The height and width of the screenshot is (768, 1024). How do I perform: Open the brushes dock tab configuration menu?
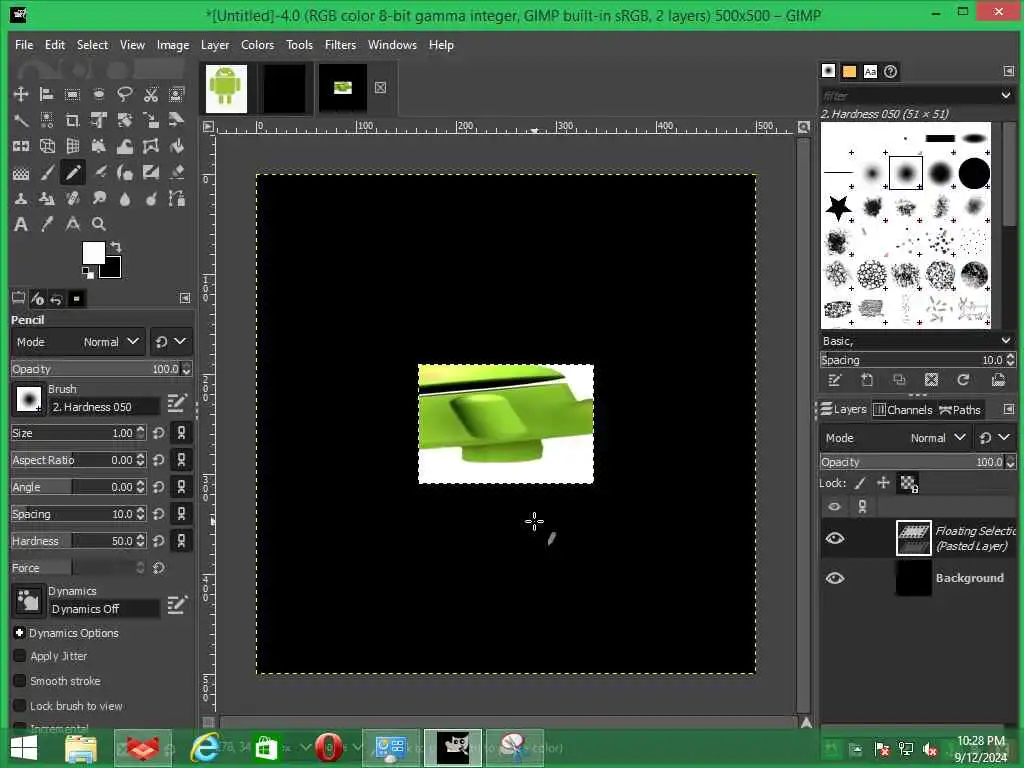[1008, 71]
